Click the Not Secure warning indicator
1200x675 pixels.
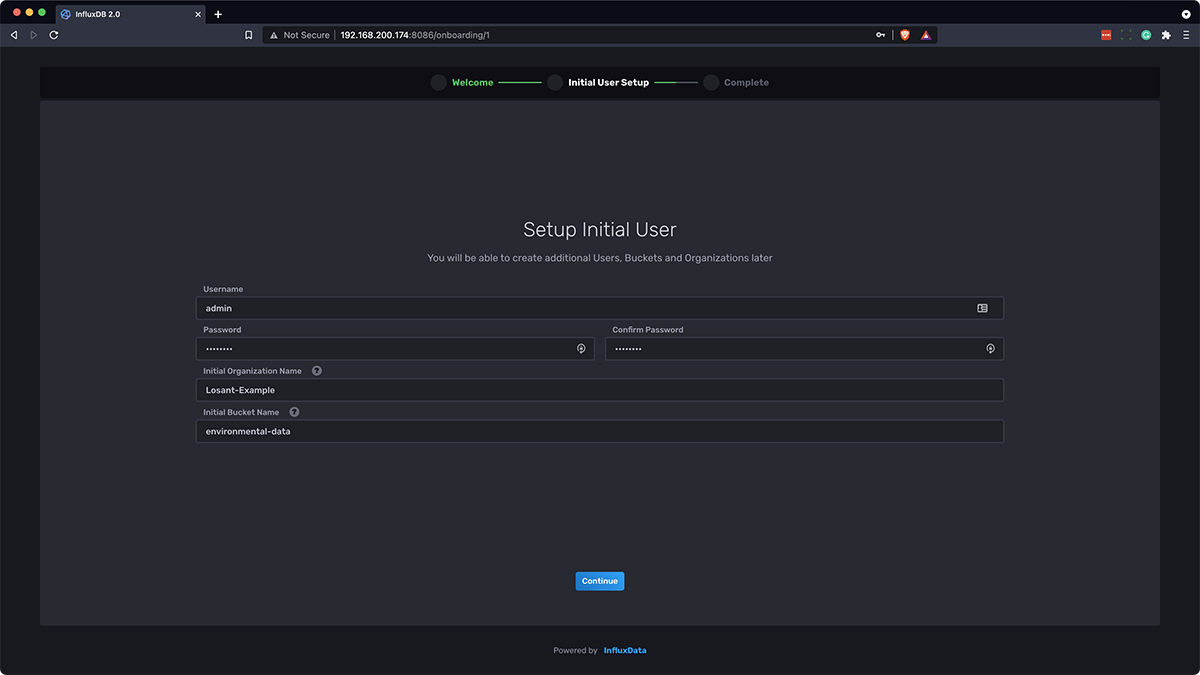coord(299,35)
